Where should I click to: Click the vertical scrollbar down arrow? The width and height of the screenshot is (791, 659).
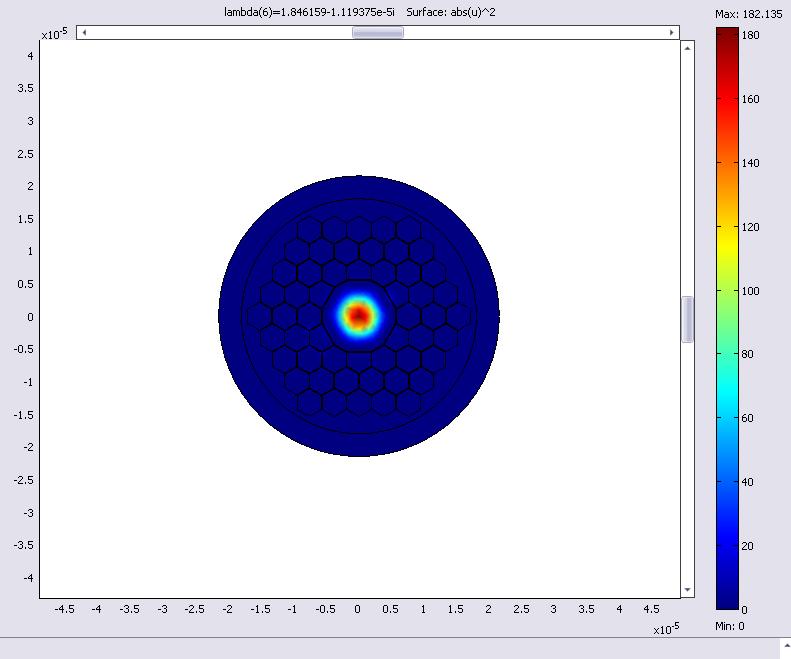687,590
